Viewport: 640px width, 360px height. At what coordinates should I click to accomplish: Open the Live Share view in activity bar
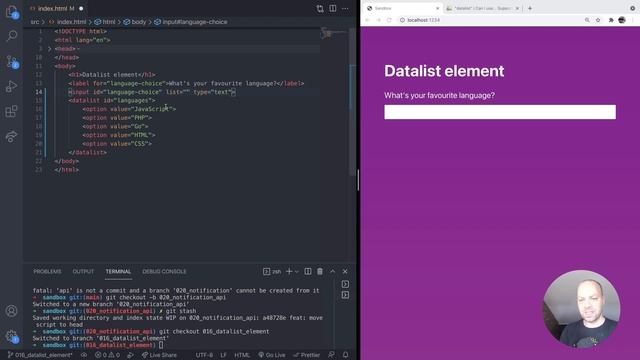pyautogui.click(x=11, y=136)
